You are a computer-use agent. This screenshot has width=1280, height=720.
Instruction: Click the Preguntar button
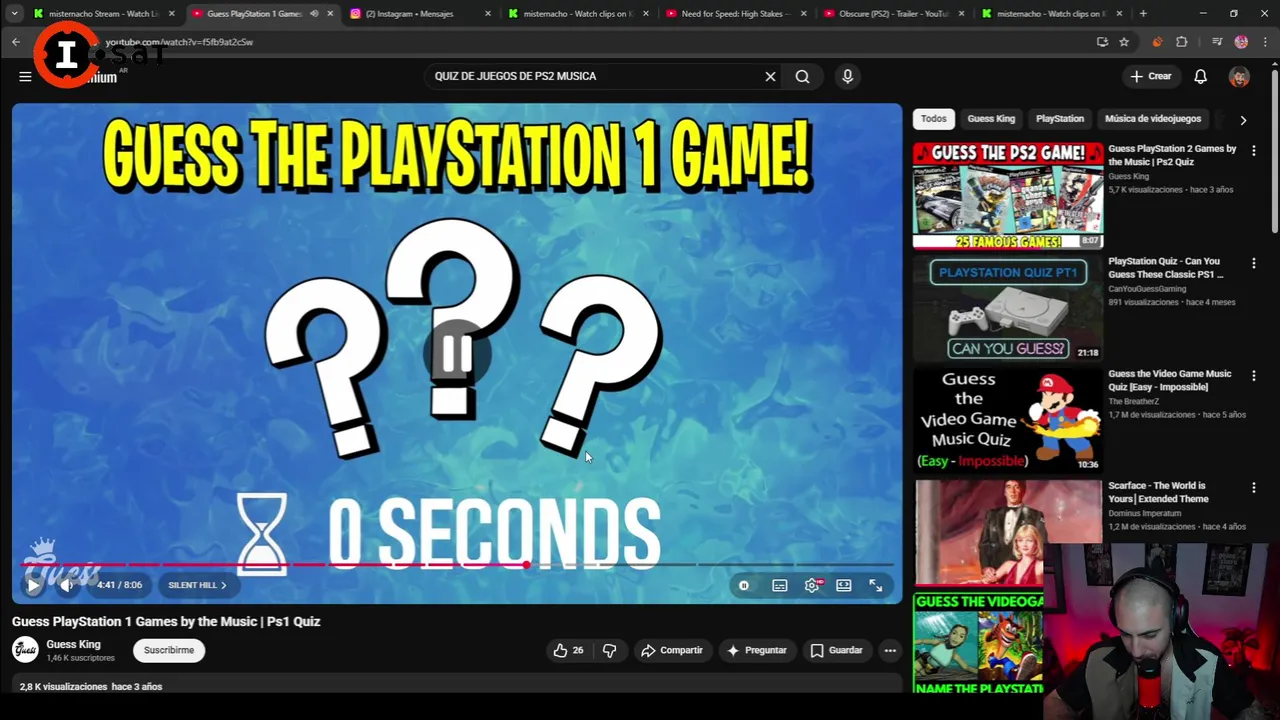pyautogui.click(x=757, y=650)
